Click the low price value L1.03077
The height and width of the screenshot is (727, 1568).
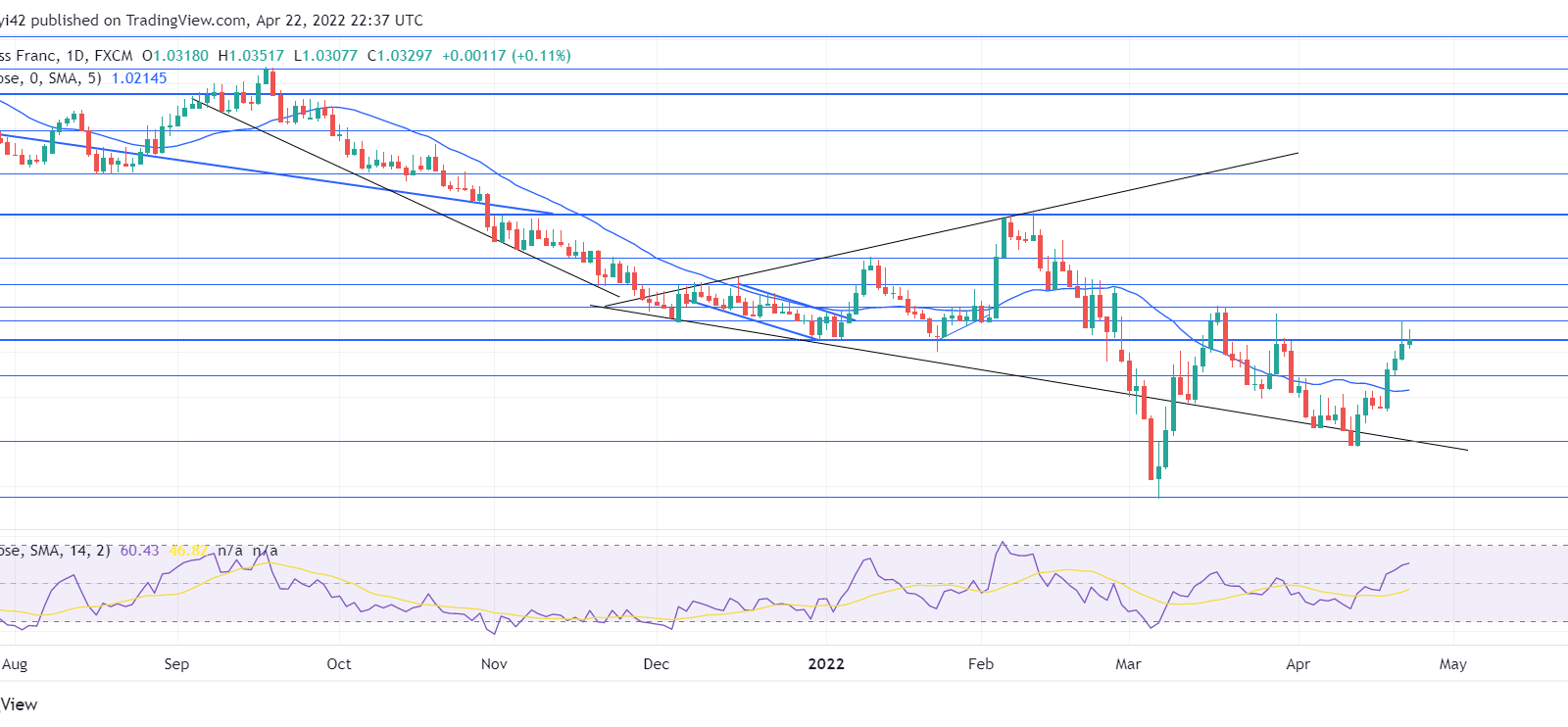point(326,56)
